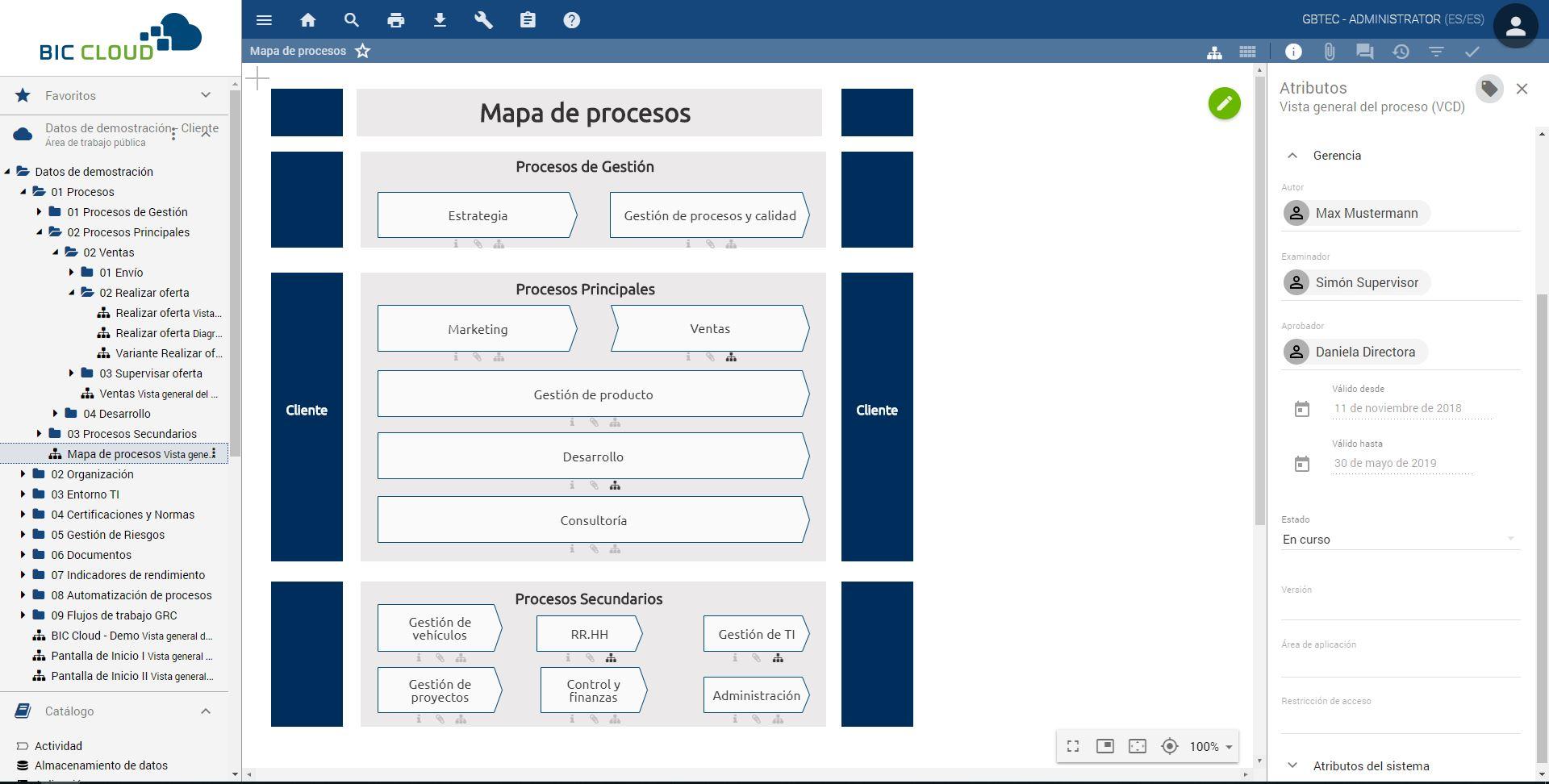Screen dimensions: 1549x784
Task: Click the green edit pencil button
Action: (x=1224, y=103)
